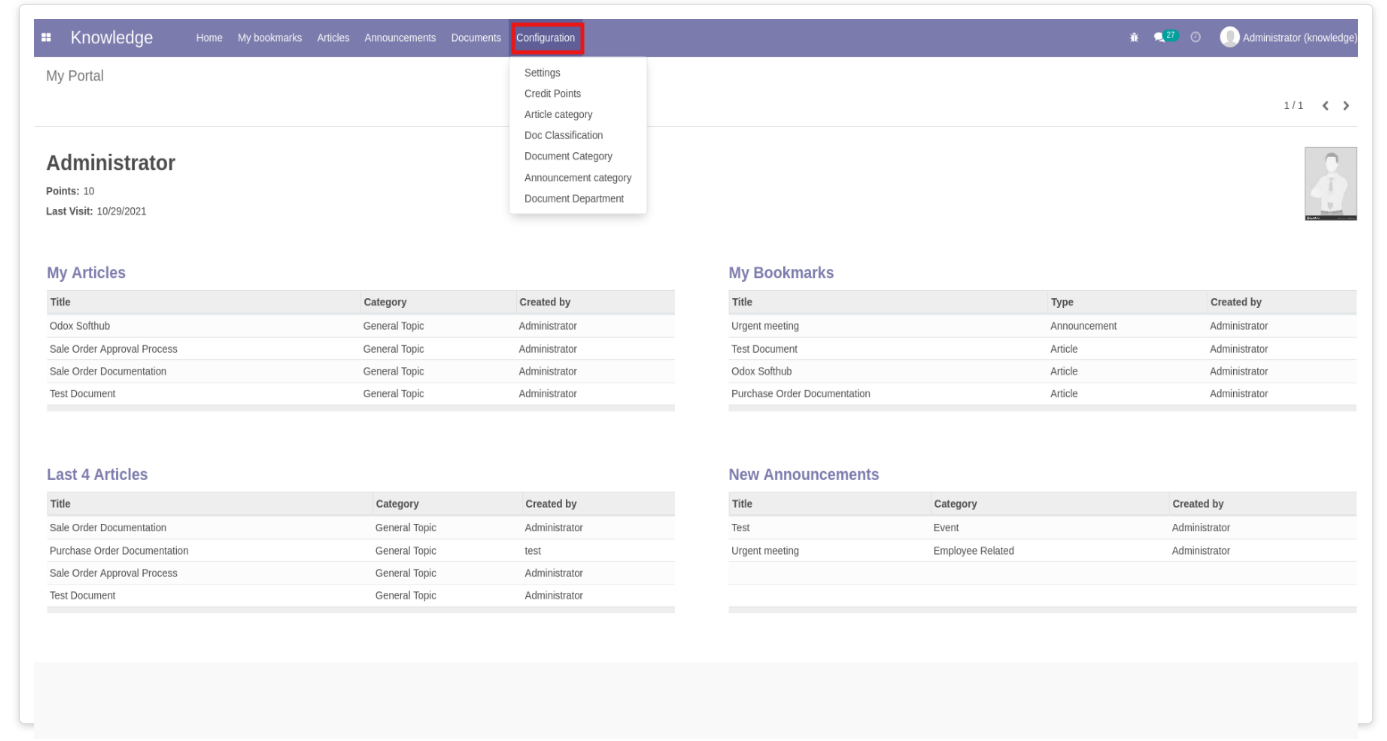Open the Test announcement row
This screenshot has height=741, width=1387.
point(1043,528)
